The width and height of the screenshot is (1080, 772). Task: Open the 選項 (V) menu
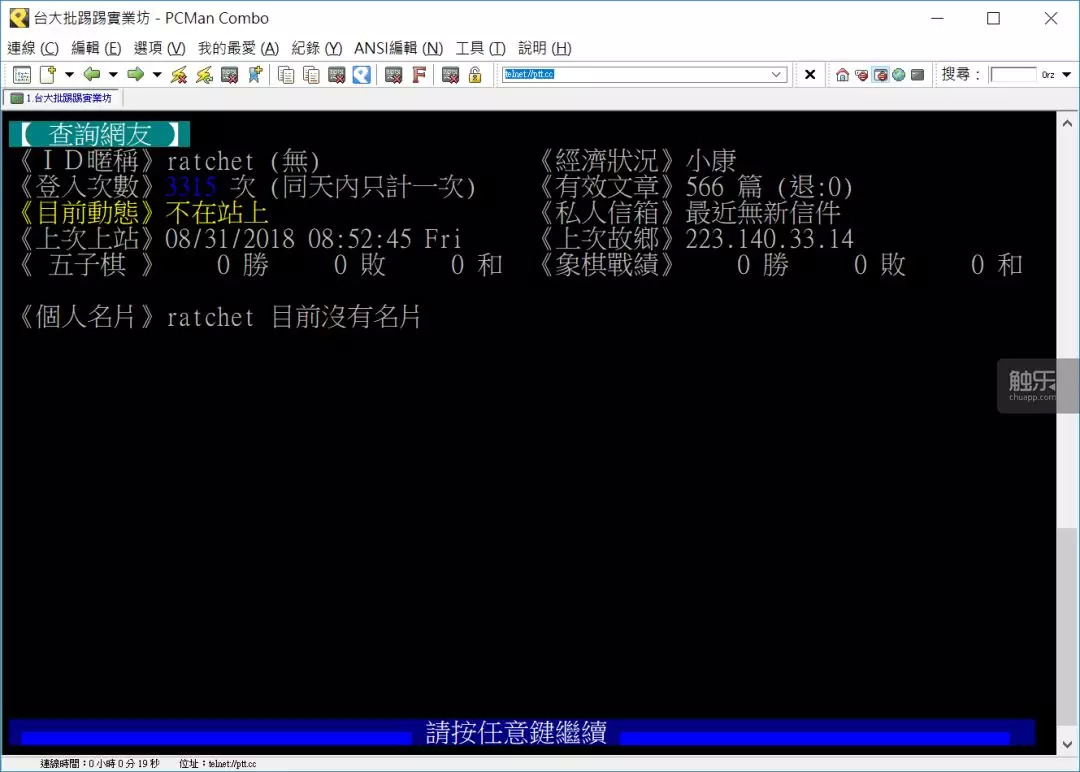[x=160, y=48]
